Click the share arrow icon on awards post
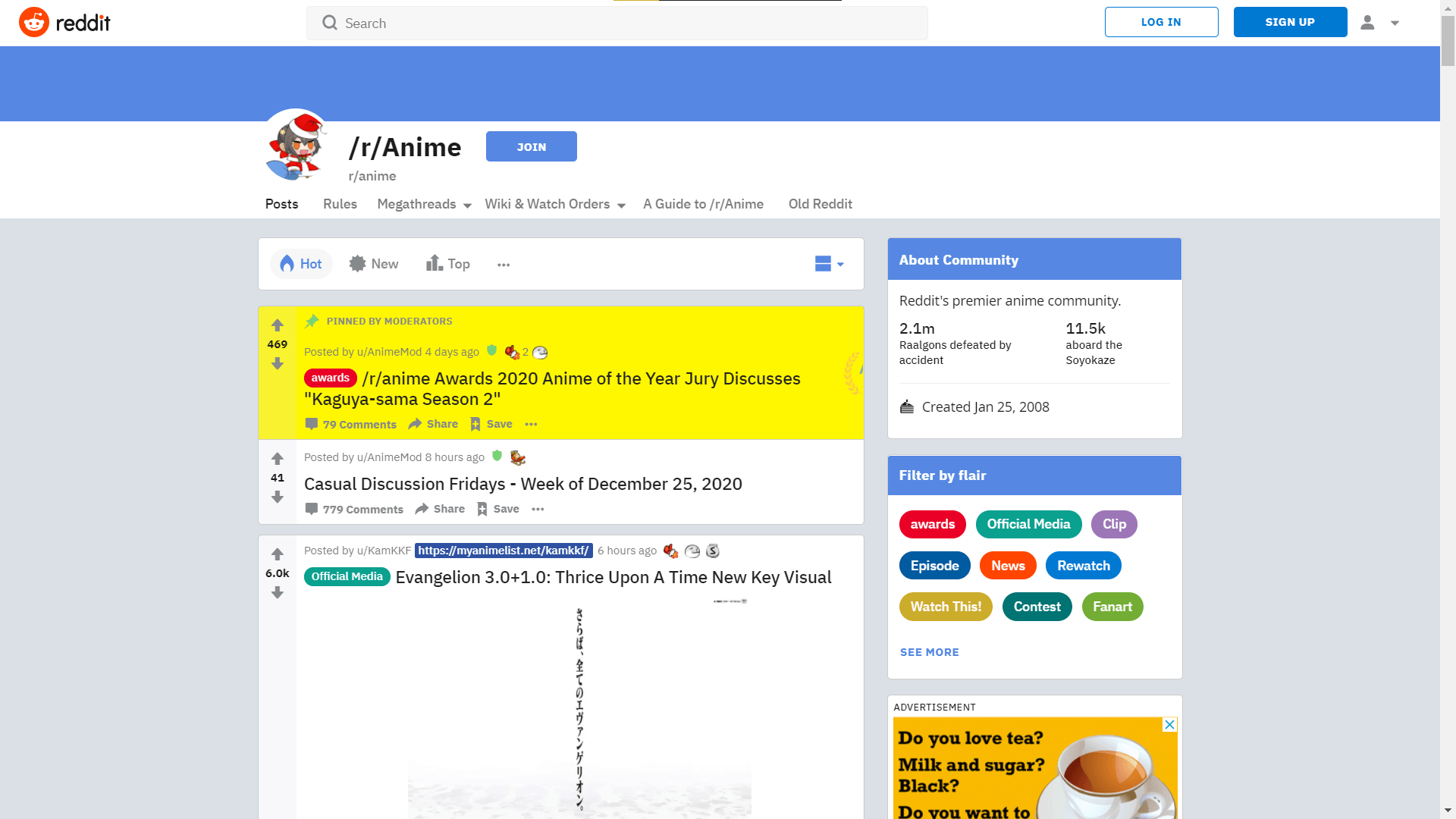Viewport: 1456px width, 819px height. [x=415, y=423]
